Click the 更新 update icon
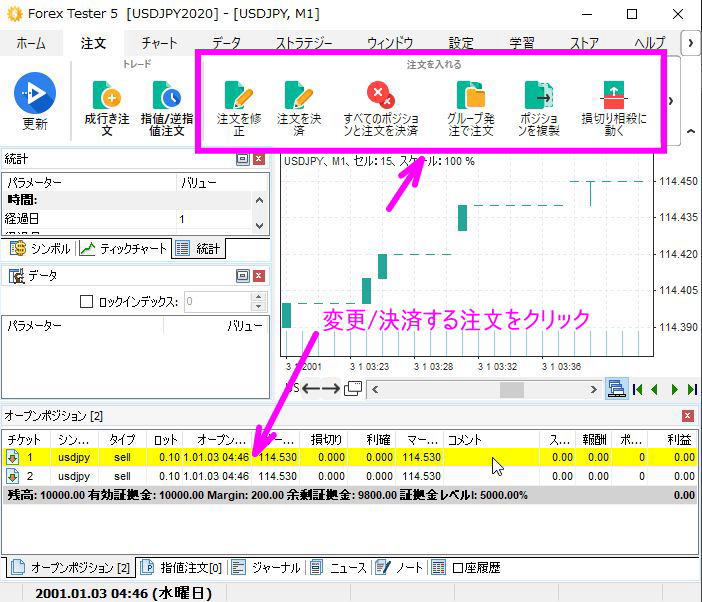The height and width of the screenshot is (602, 702). click(35, 93)
